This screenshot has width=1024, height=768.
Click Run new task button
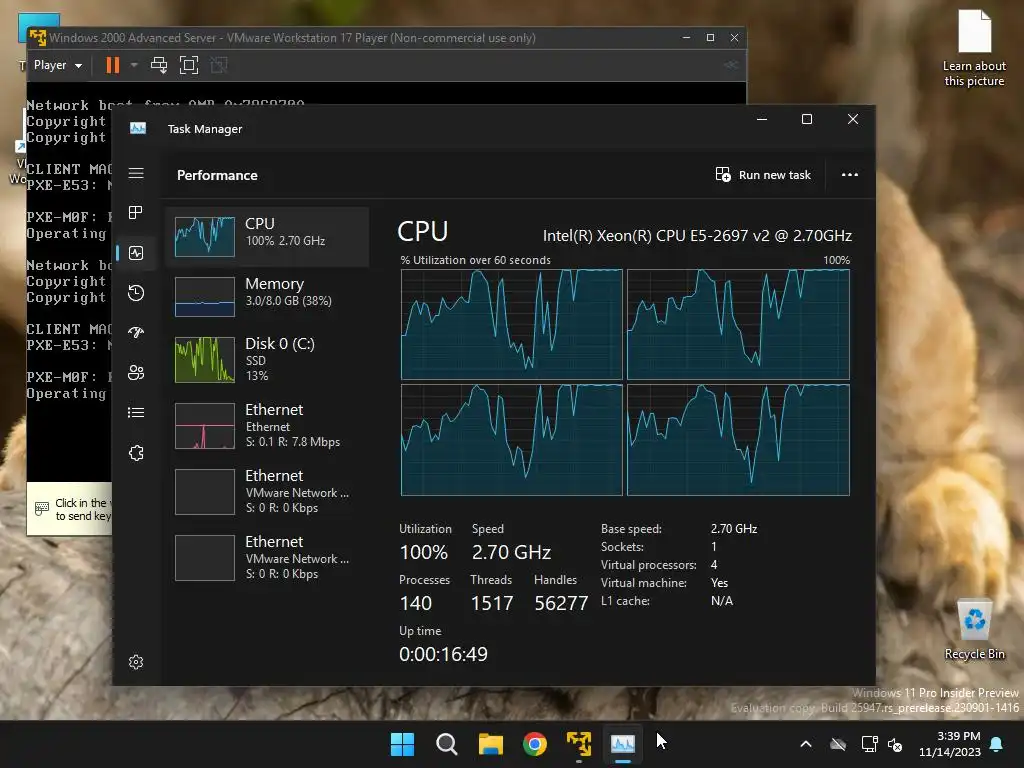(x=763, y=175)
